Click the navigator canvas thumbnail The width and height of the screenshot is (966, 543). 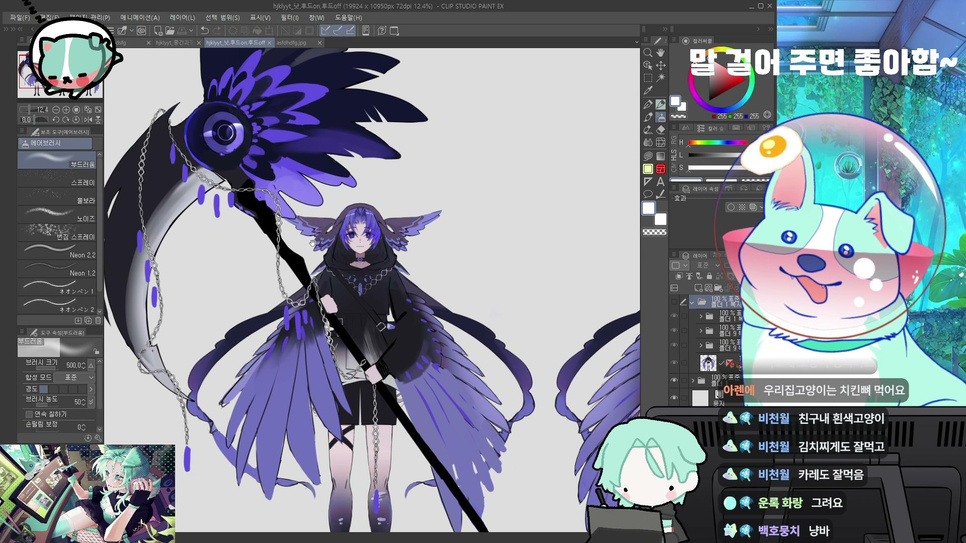click(60, 75)
